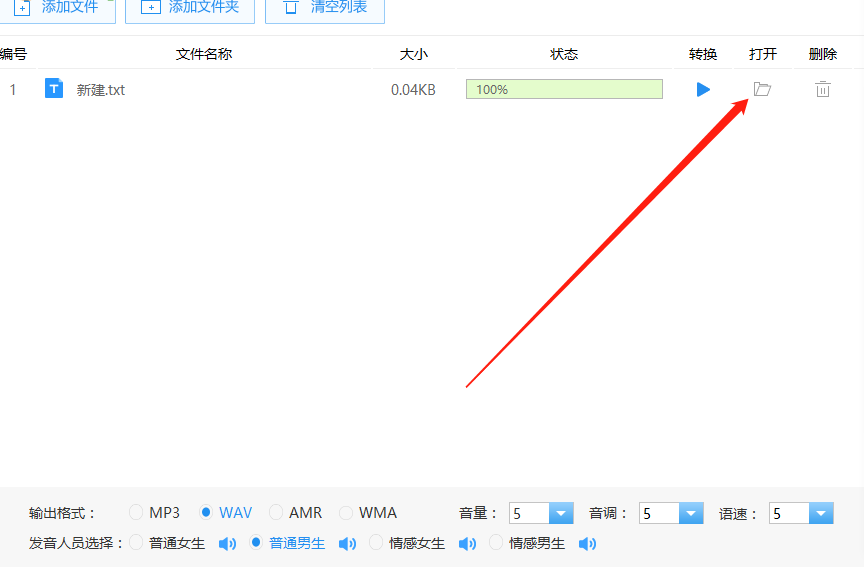Click the 音调 value field showing 5

click(659, 513)
